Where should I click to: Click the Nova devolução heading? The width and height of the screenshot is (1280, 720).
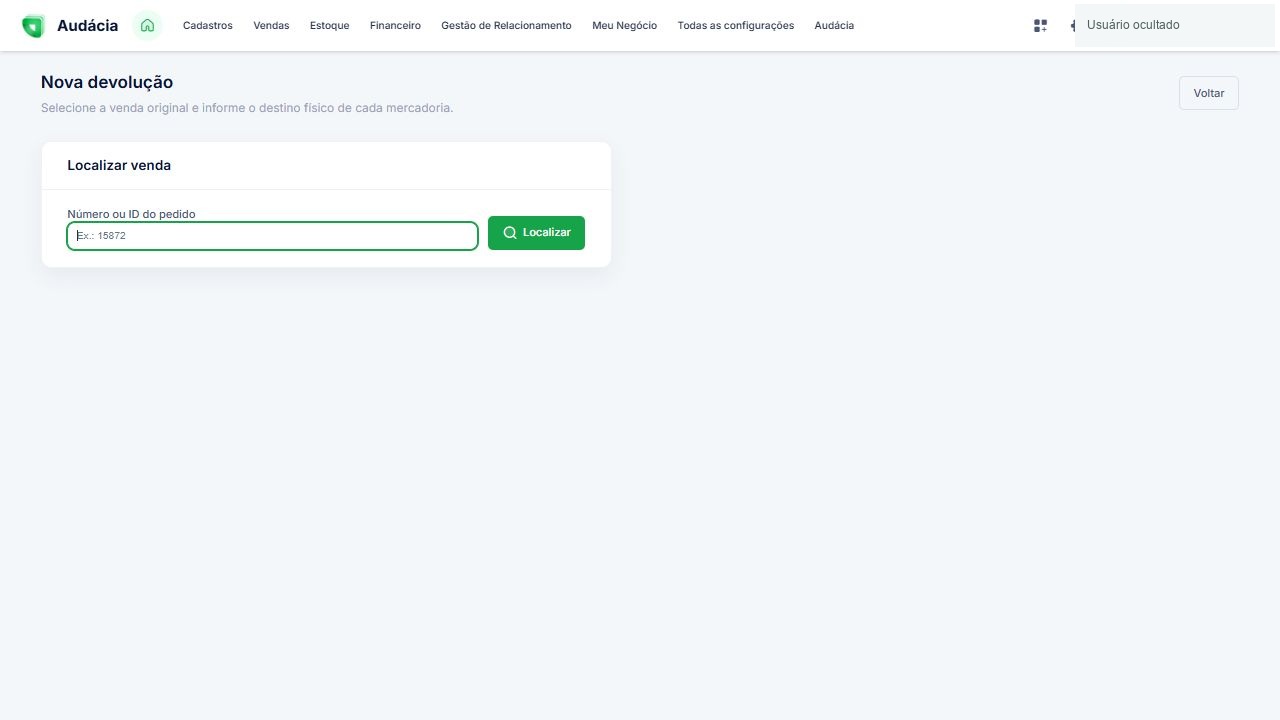107,82
